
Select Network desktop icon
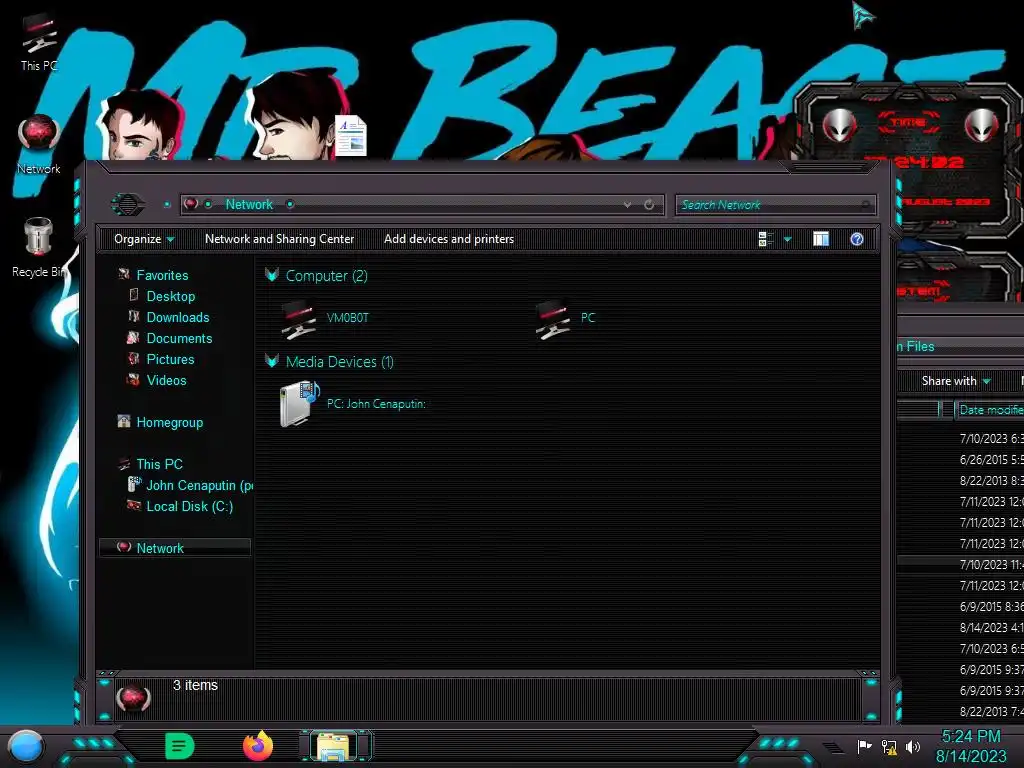click(x=39, y=145)
